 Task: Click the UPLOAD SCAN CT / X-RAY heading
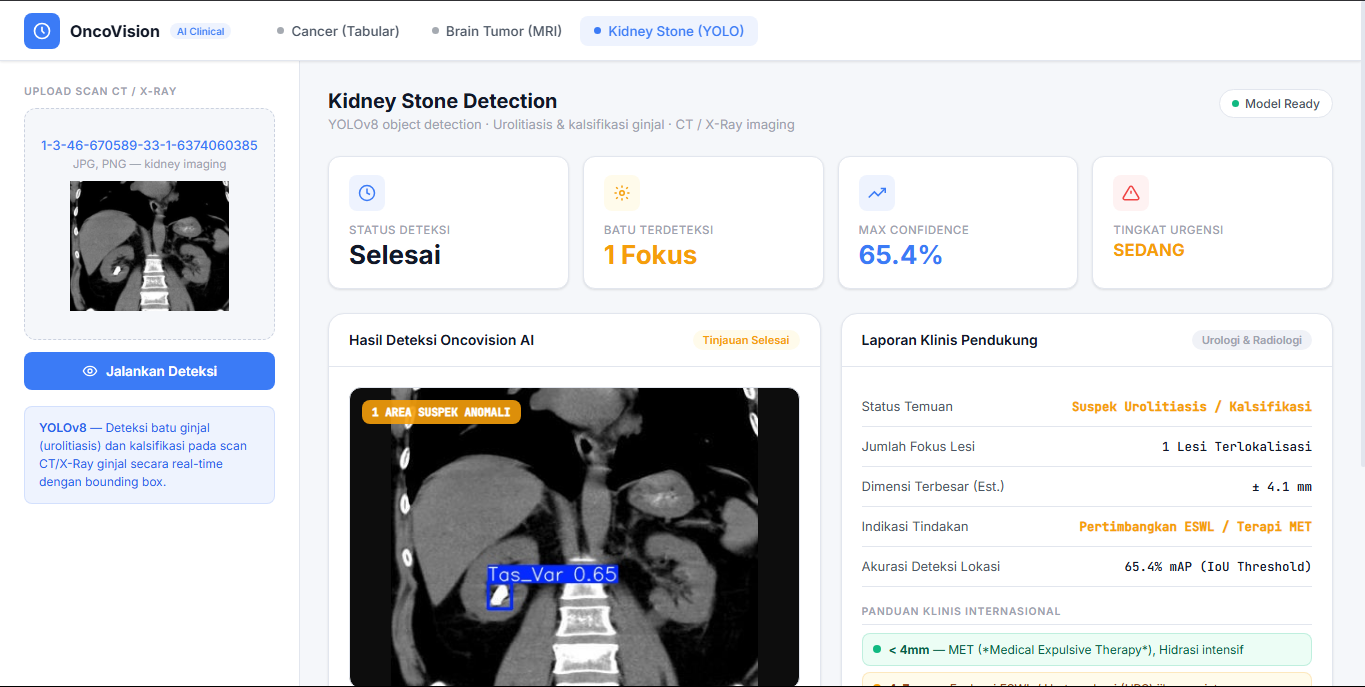100,91
